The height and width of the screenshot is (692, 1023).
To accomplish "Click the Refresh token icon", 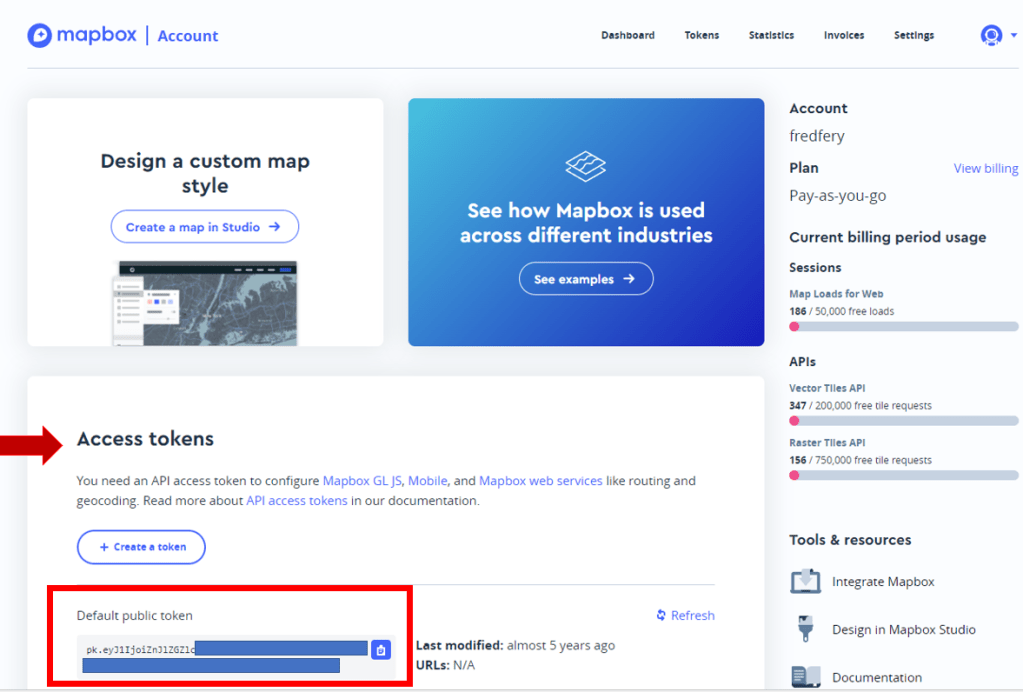I will click(661, 615).
